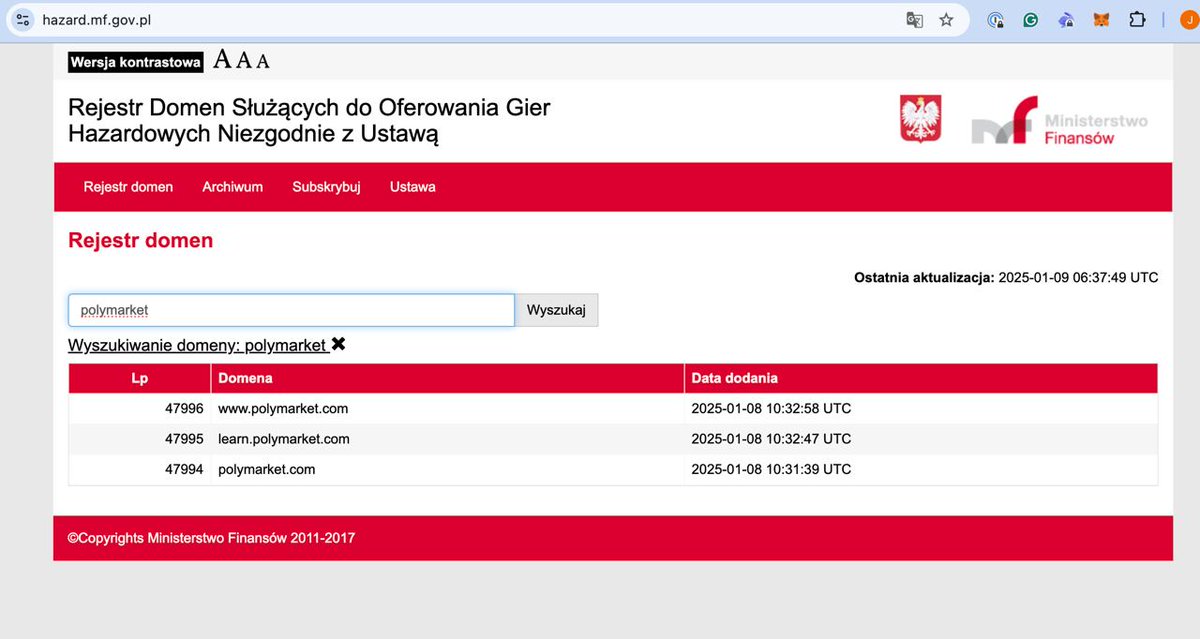This screenshot has width=1200, height=639.
Task: Open the Rejestr domen menu item
Action: point(128,187)
